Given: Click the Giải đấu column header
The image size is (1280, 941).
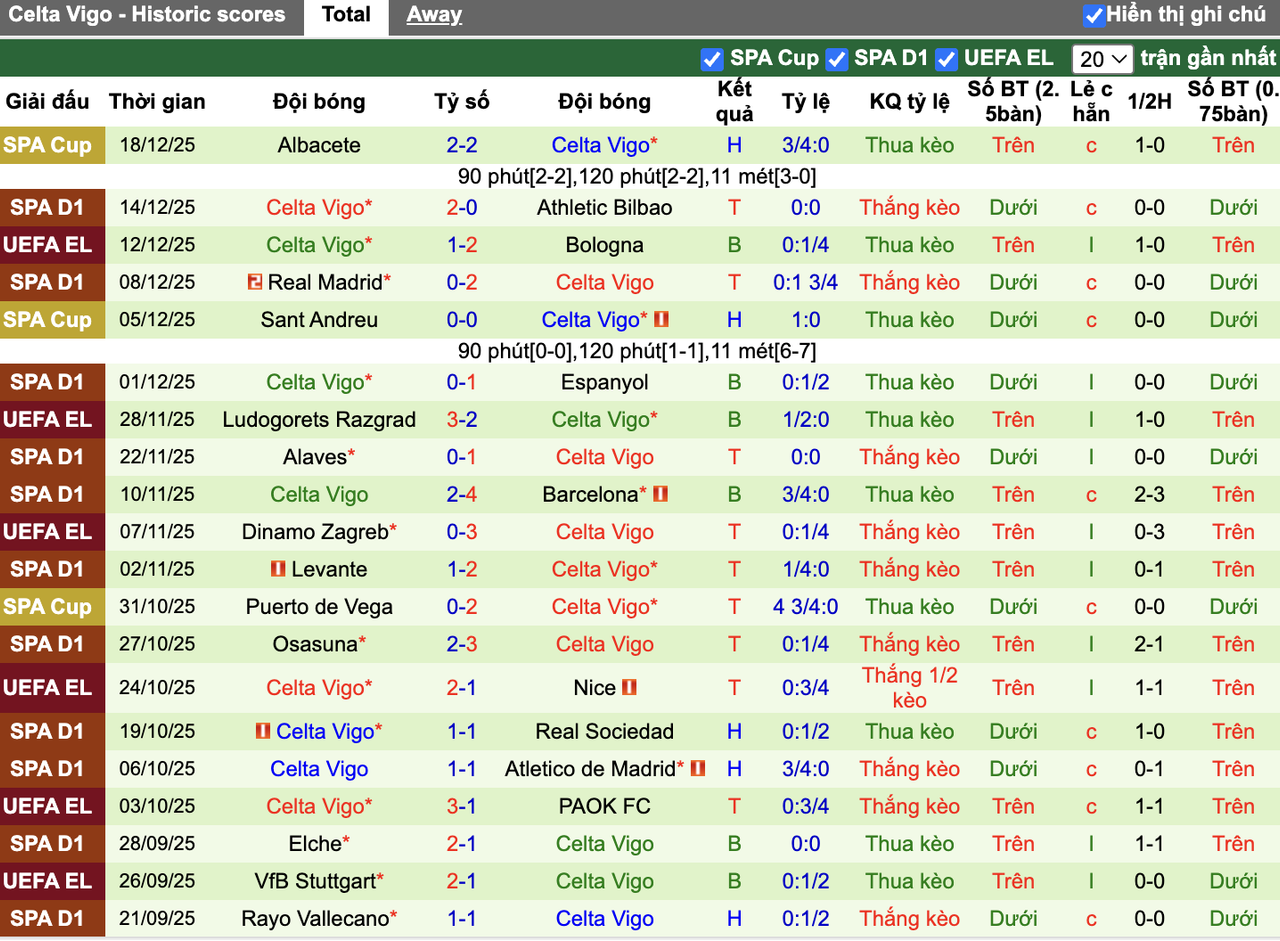Looking at the screenshot, I should (x=47, y=101).
